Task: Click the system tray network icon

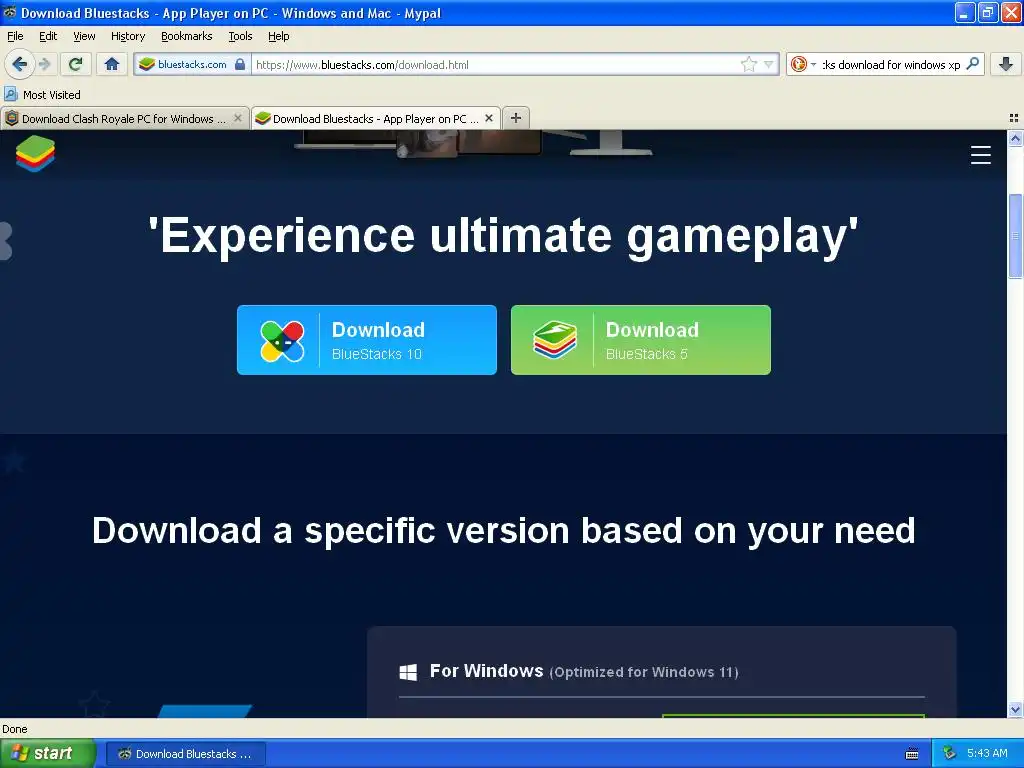Action: (x=949, y=753)
